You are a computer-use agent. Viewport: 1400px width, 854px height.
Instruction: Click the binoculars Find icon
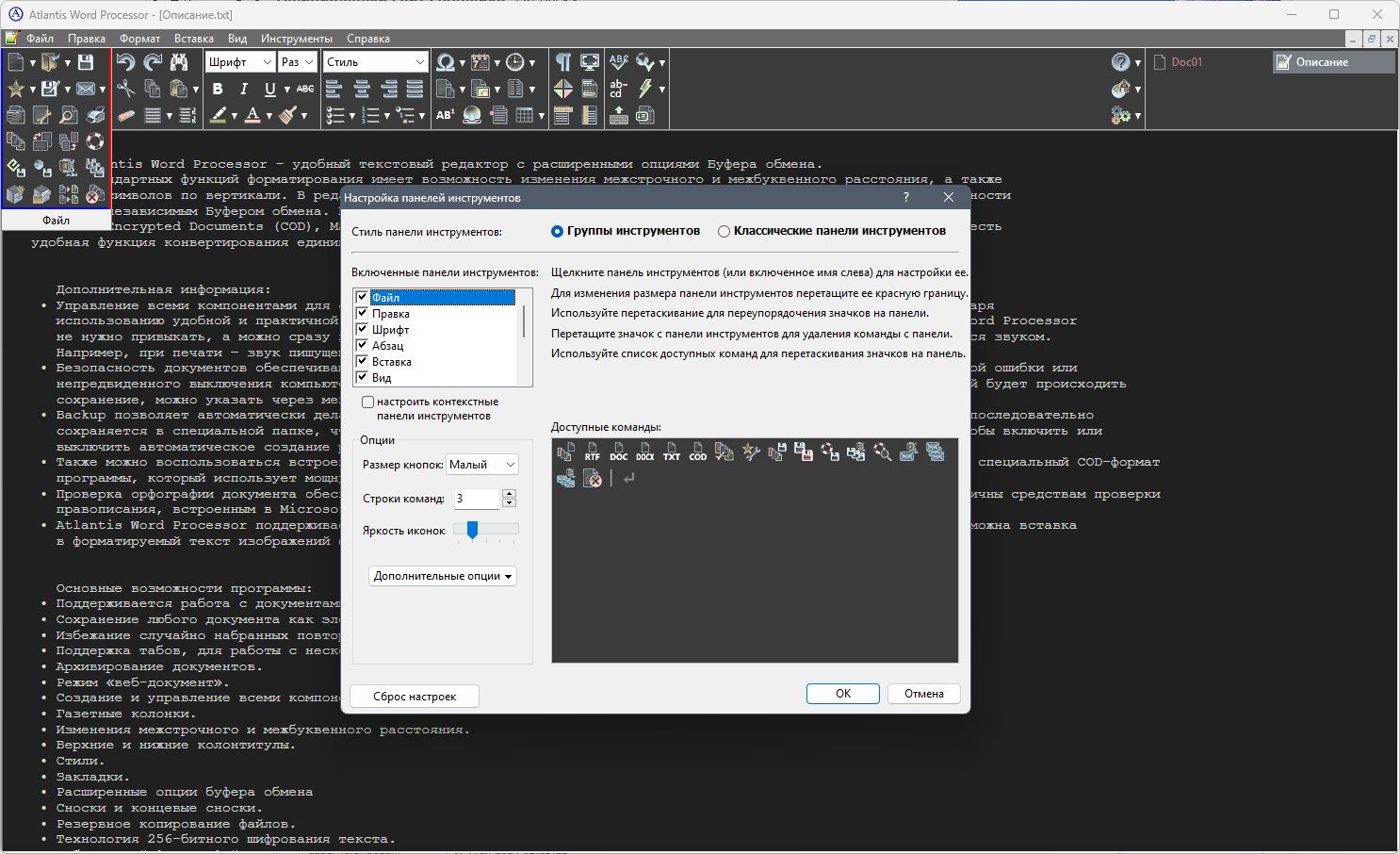(x=179, y=62)
